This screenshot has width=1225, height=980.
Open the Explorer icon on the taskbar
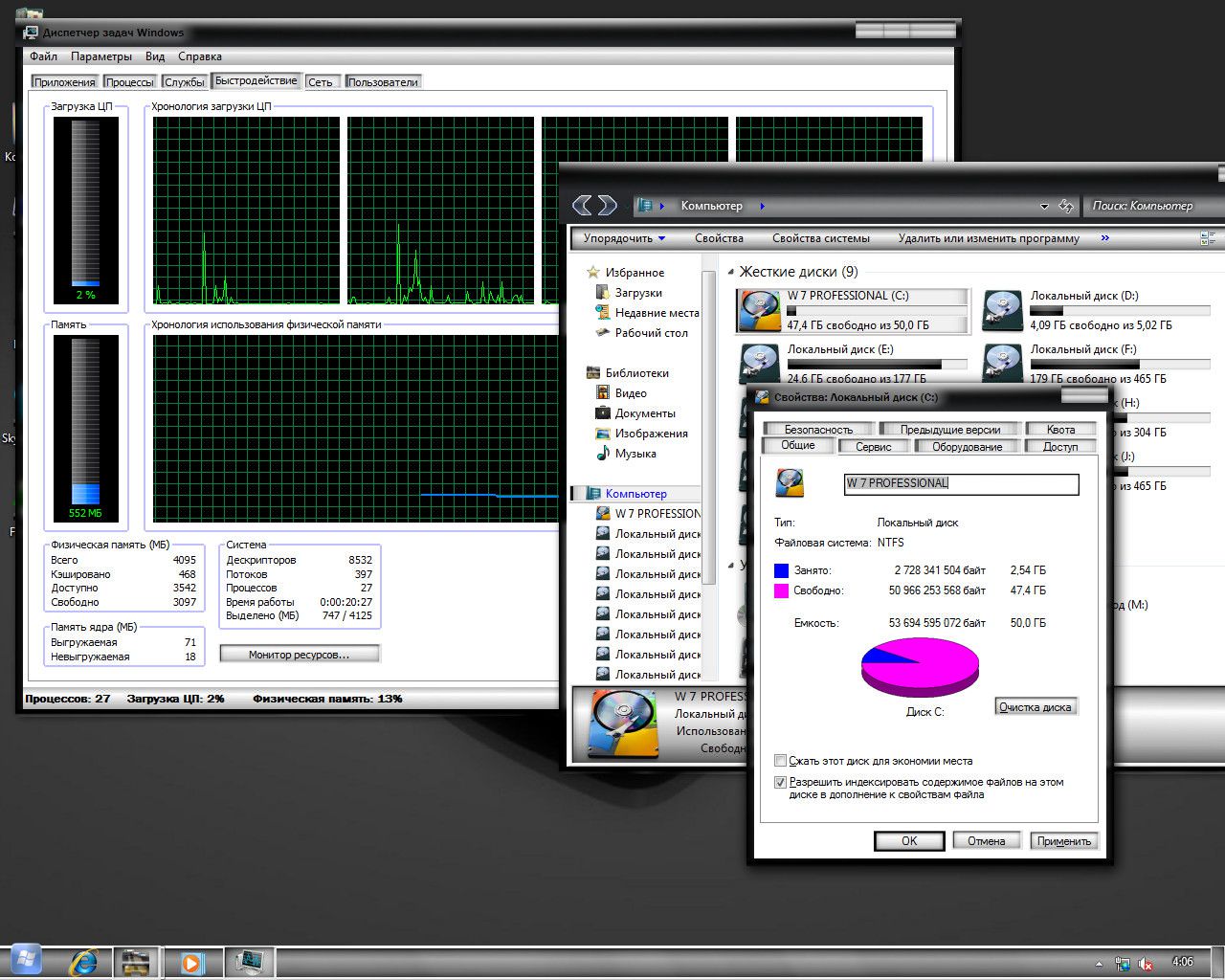click(x=137, y=962)
